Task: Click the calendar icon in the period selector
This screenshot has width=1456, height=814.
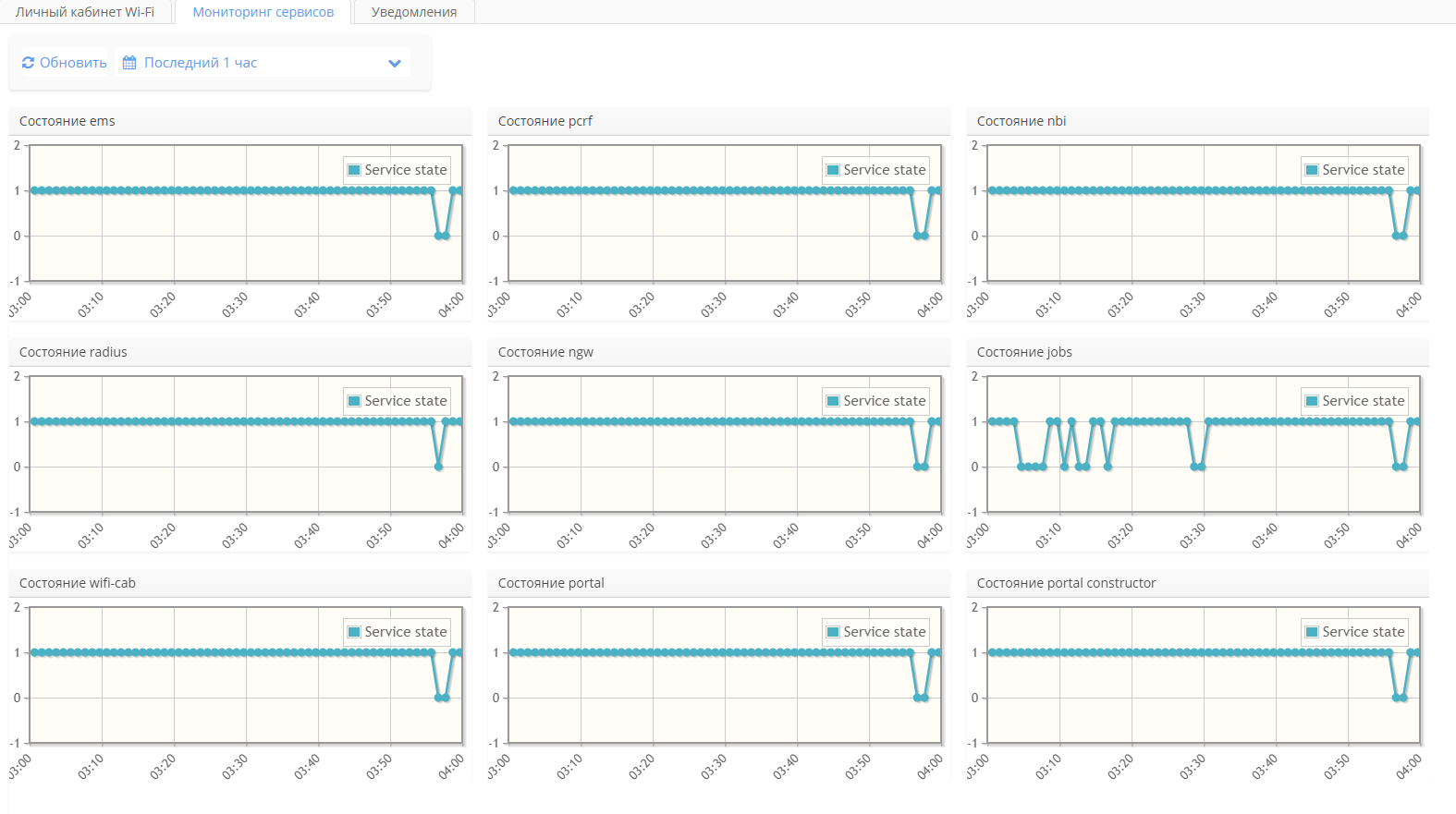Action: pos(129,63)
